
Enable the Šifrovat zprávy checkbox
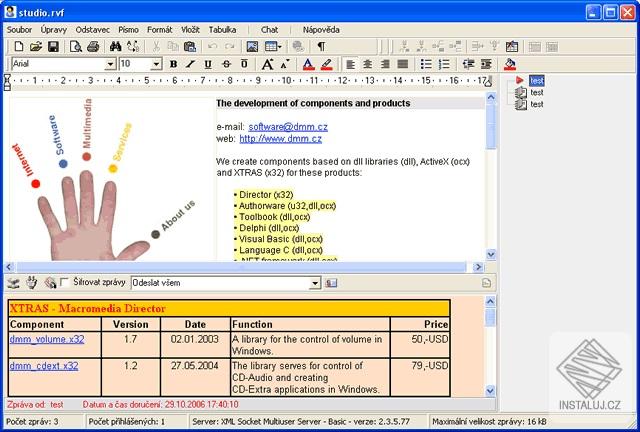(64, 282)
